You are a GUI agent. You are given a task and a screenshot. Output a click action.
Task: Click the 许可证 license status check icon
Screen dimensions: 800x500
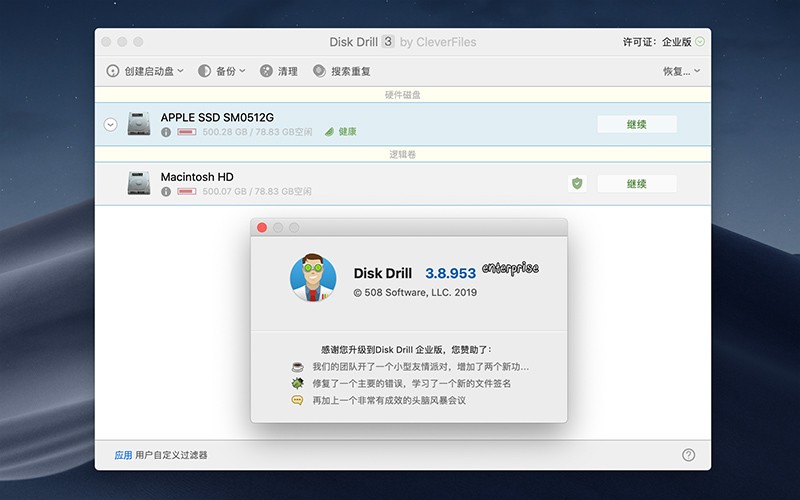tap(700, 42)
